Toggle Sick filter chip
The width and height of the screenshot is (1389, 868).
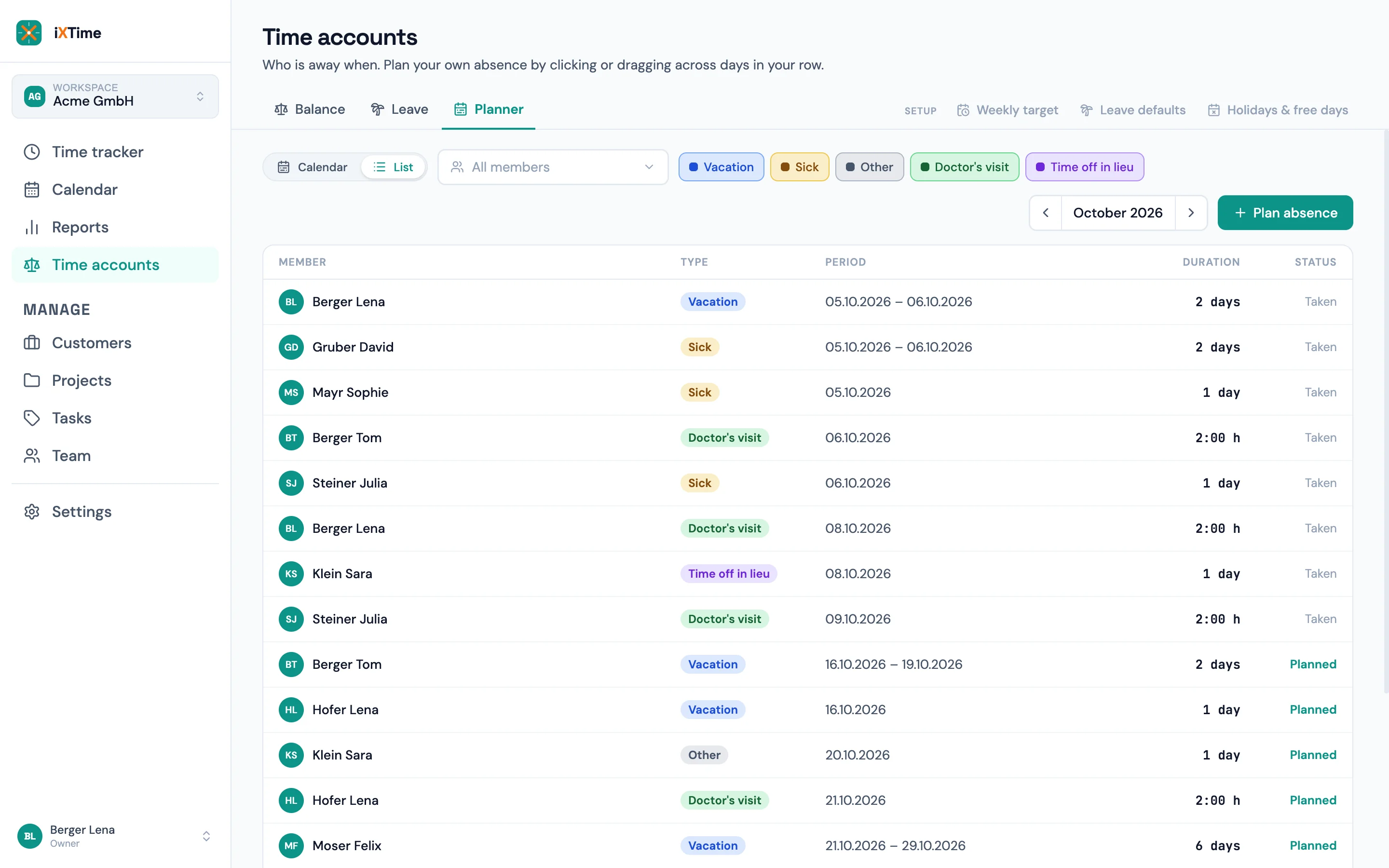(800, 167)
